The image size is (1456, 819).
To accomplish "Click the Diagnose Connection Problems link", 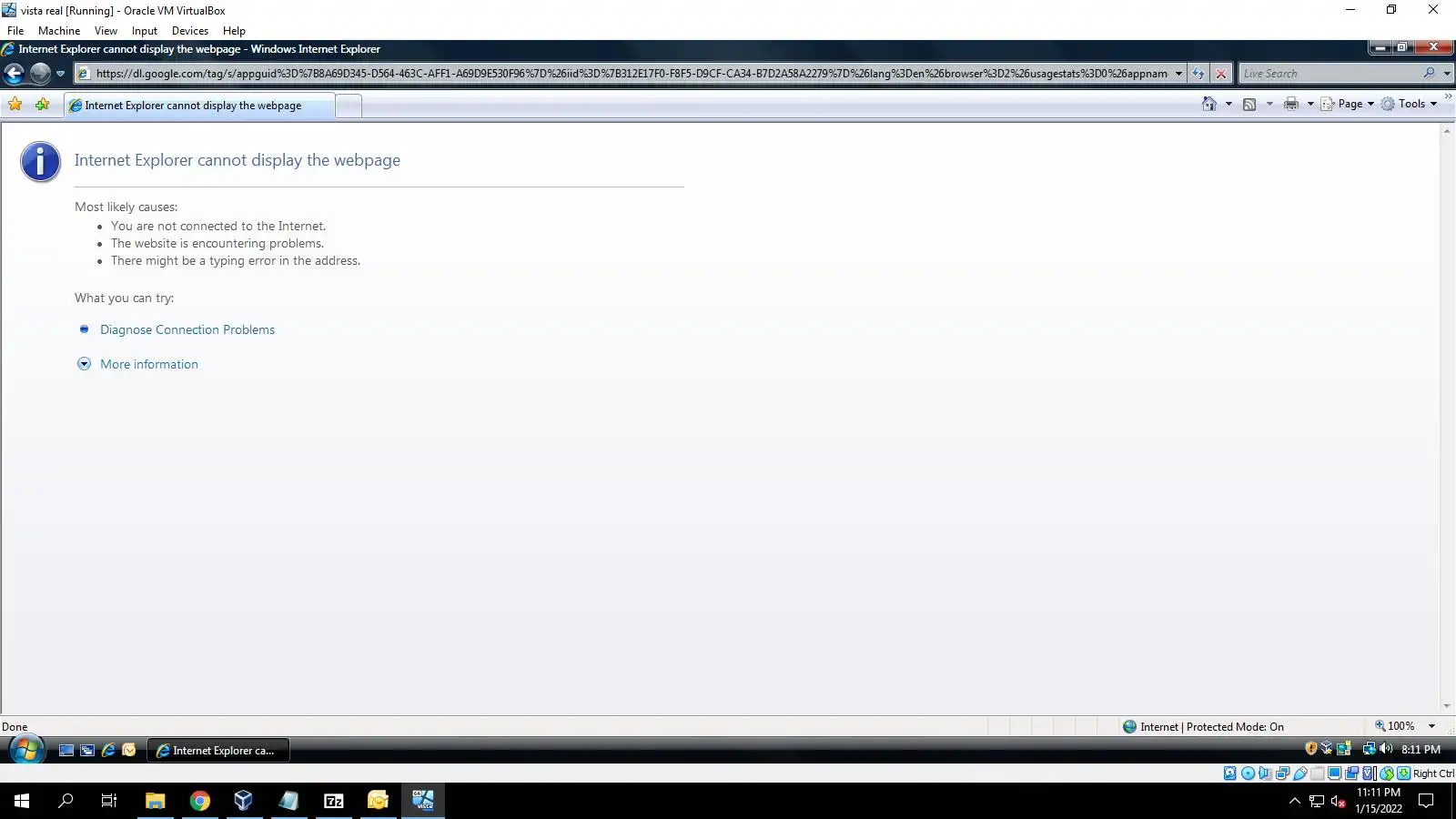I will point(187,329).
